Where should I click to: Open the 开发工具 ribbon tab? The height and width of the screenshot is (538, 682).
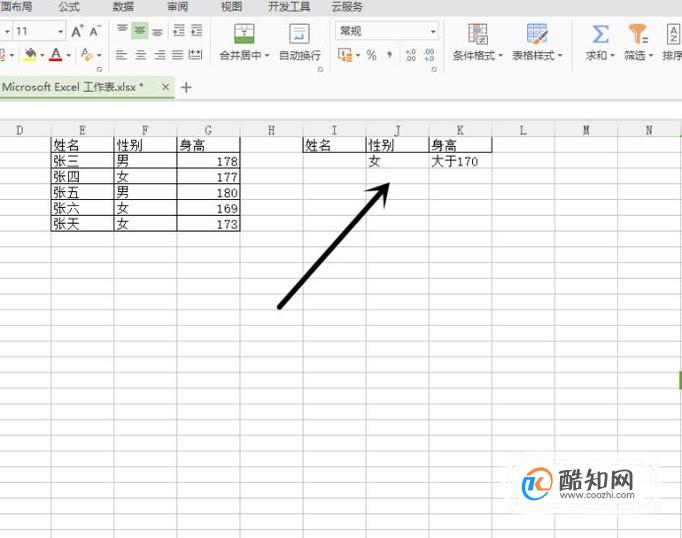tap(289, 7)
